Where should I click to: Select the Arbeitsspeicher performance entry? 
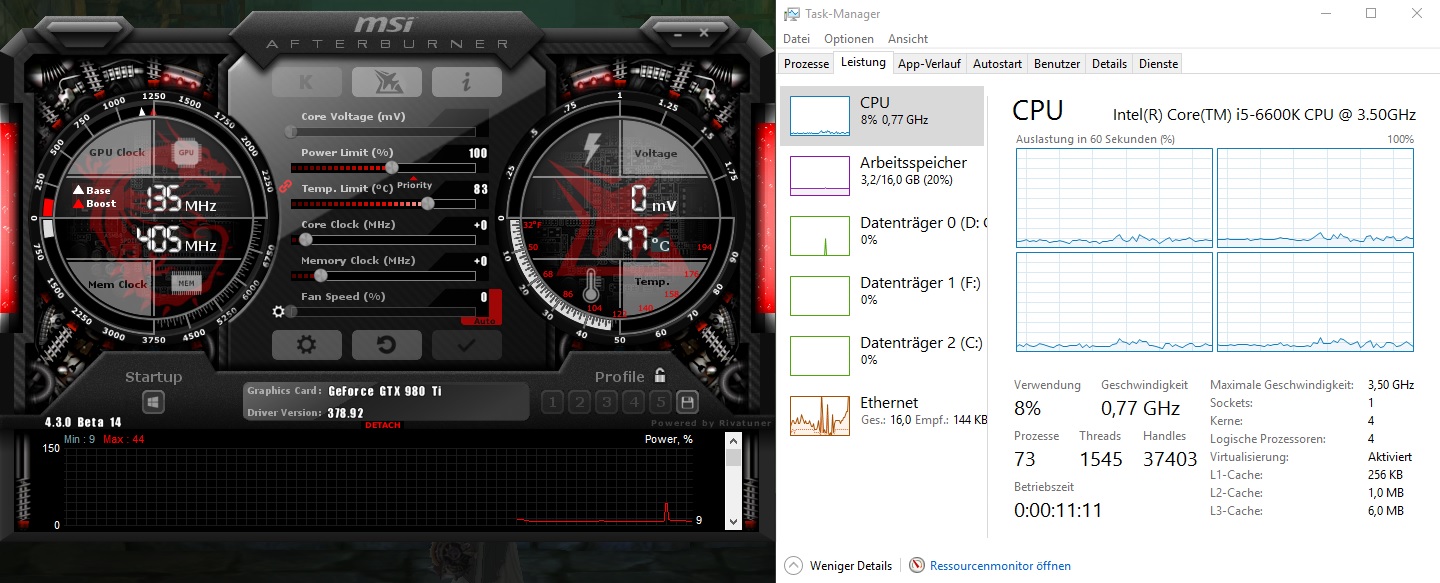882,175
